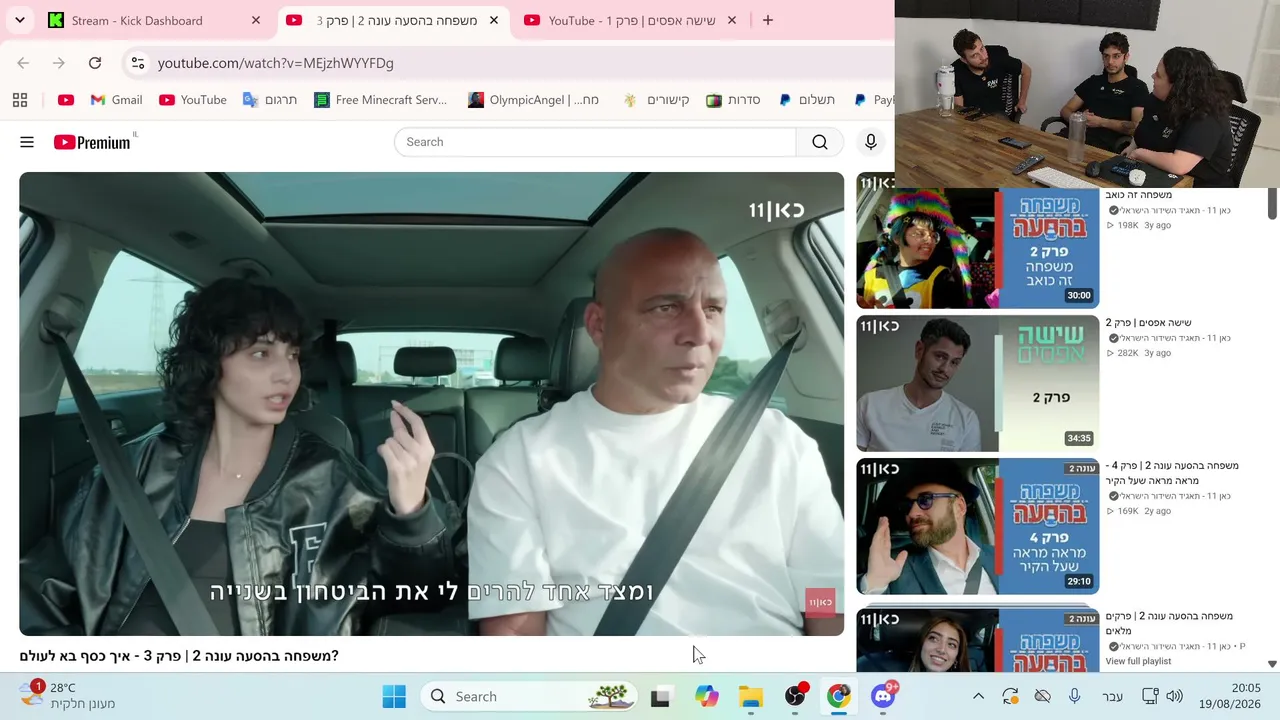This screenshot has height=720, width=1280.
Task: Start voice search with the microphone icon
Action: [871, 142]
